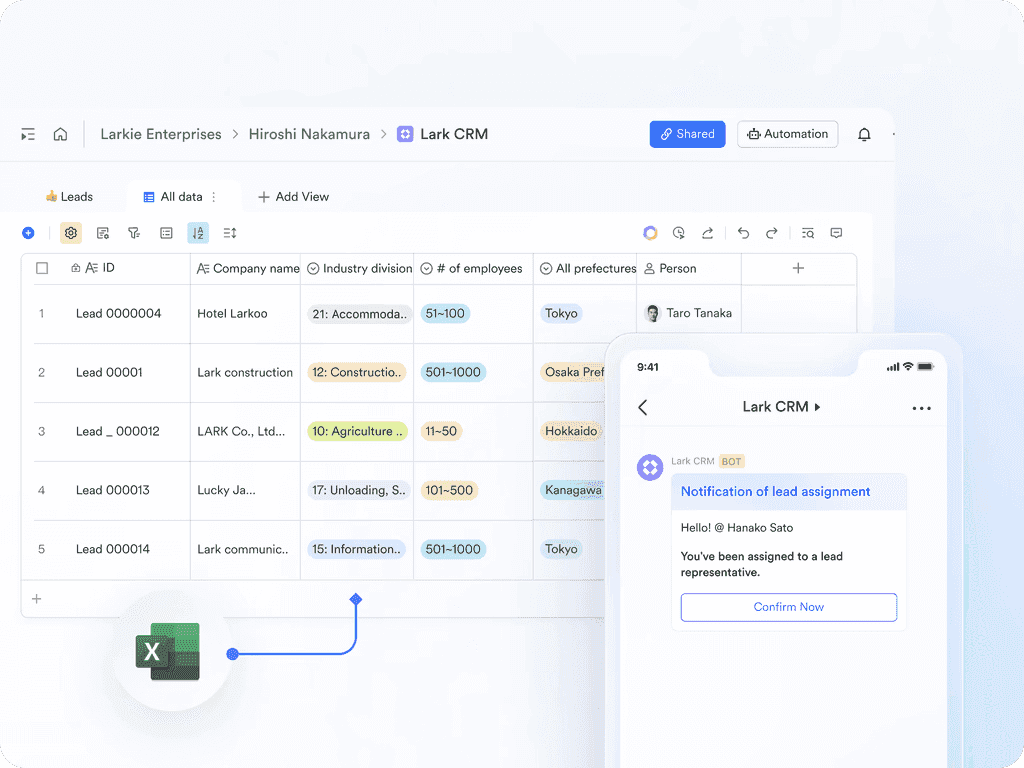Click the A-Z sort icon
1024x768 pixels.
click(x=198, y=232)
